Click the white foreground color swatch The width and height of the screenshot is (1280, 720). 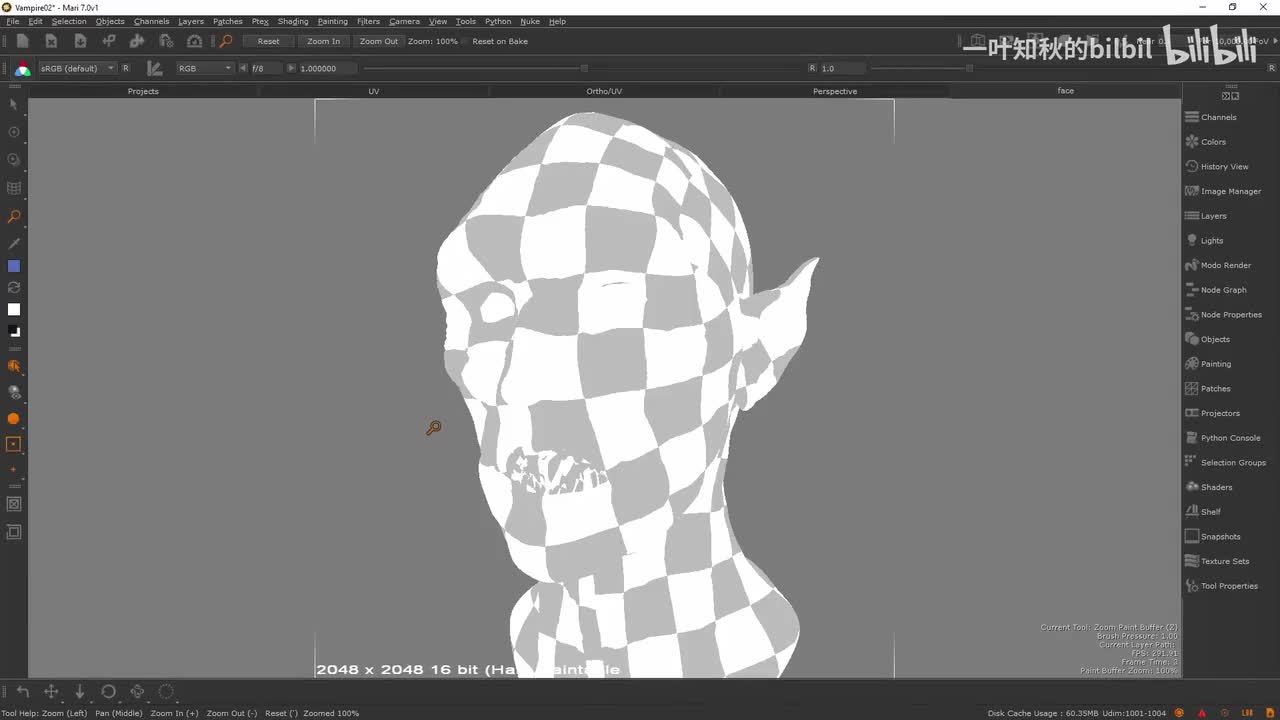(14, 310)
